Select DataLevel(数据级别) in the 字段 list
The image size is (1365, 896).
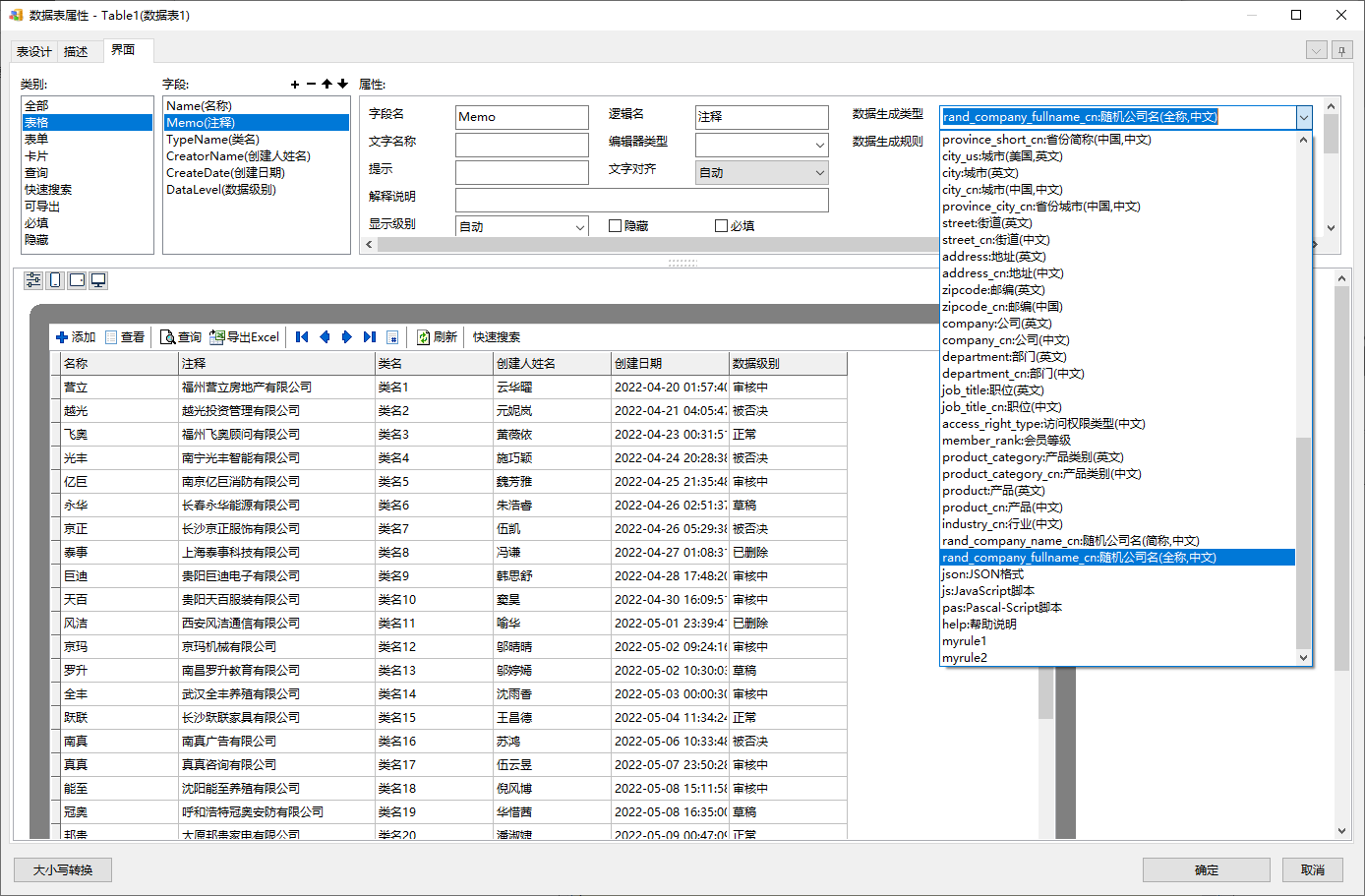coord(257,189)
